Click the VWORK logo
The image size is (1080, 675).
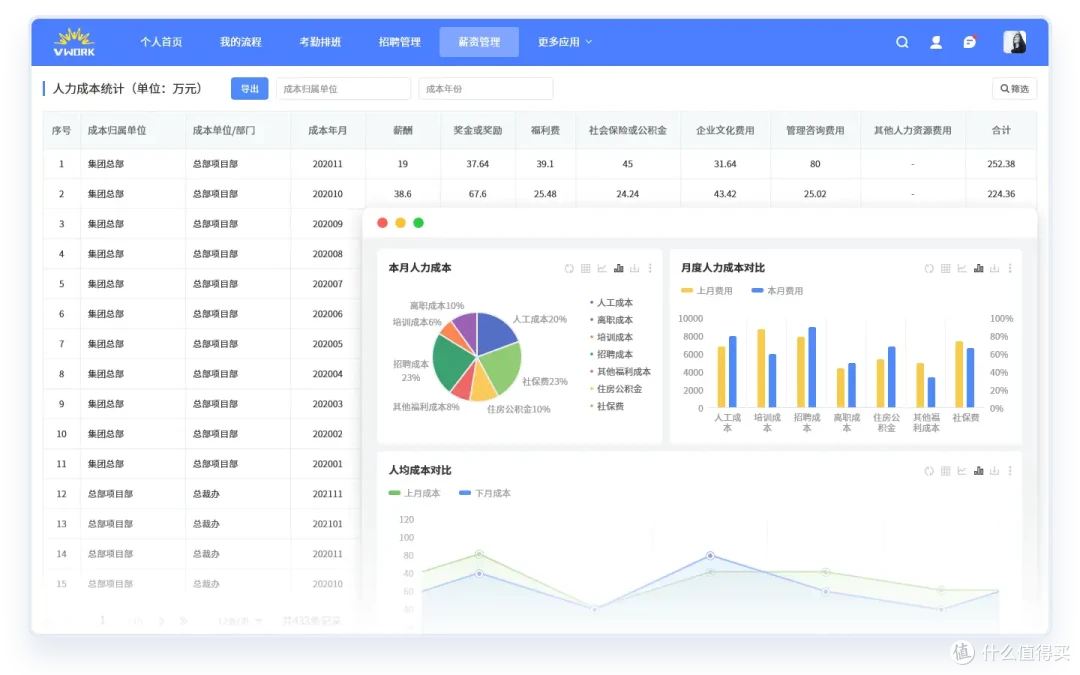click(74, 42)
